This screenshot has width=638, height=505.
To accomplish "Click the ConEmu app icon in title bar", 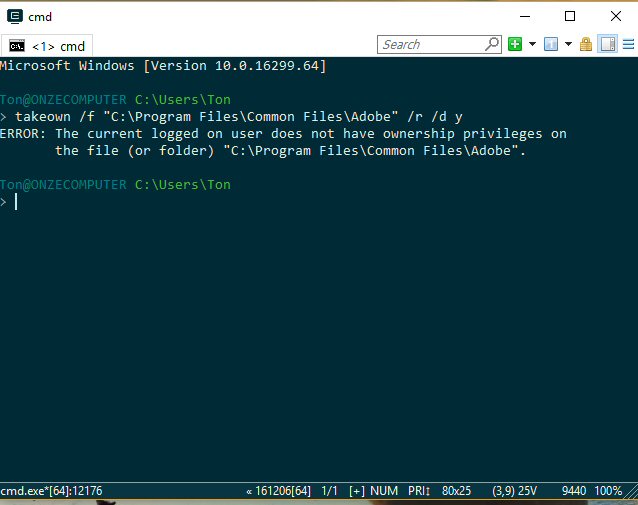I will click(x=15, y=16).
